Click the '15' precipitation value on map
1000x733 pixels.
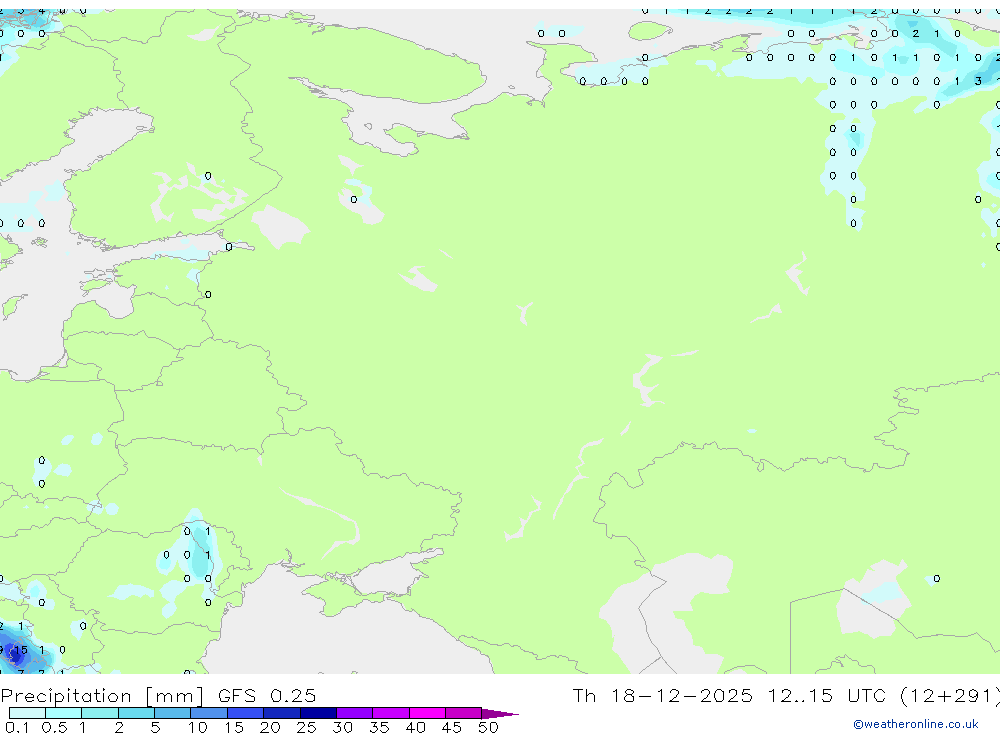(20, 650)
